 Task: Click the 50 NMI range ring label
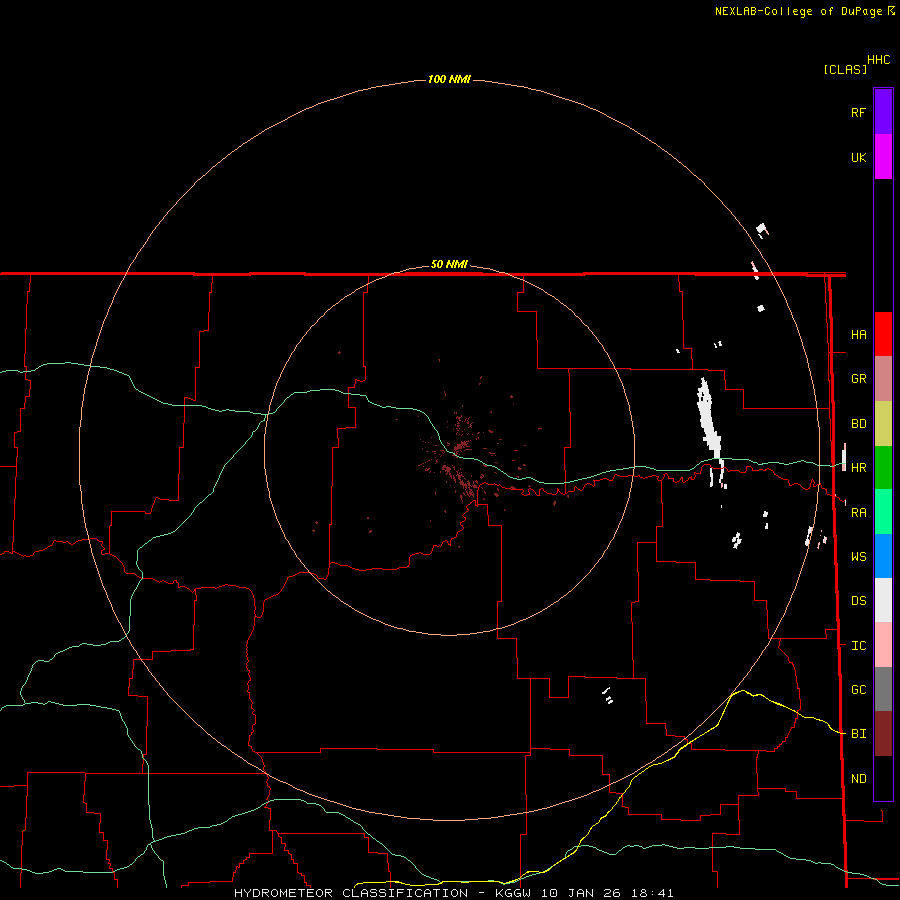coord(449,264)
